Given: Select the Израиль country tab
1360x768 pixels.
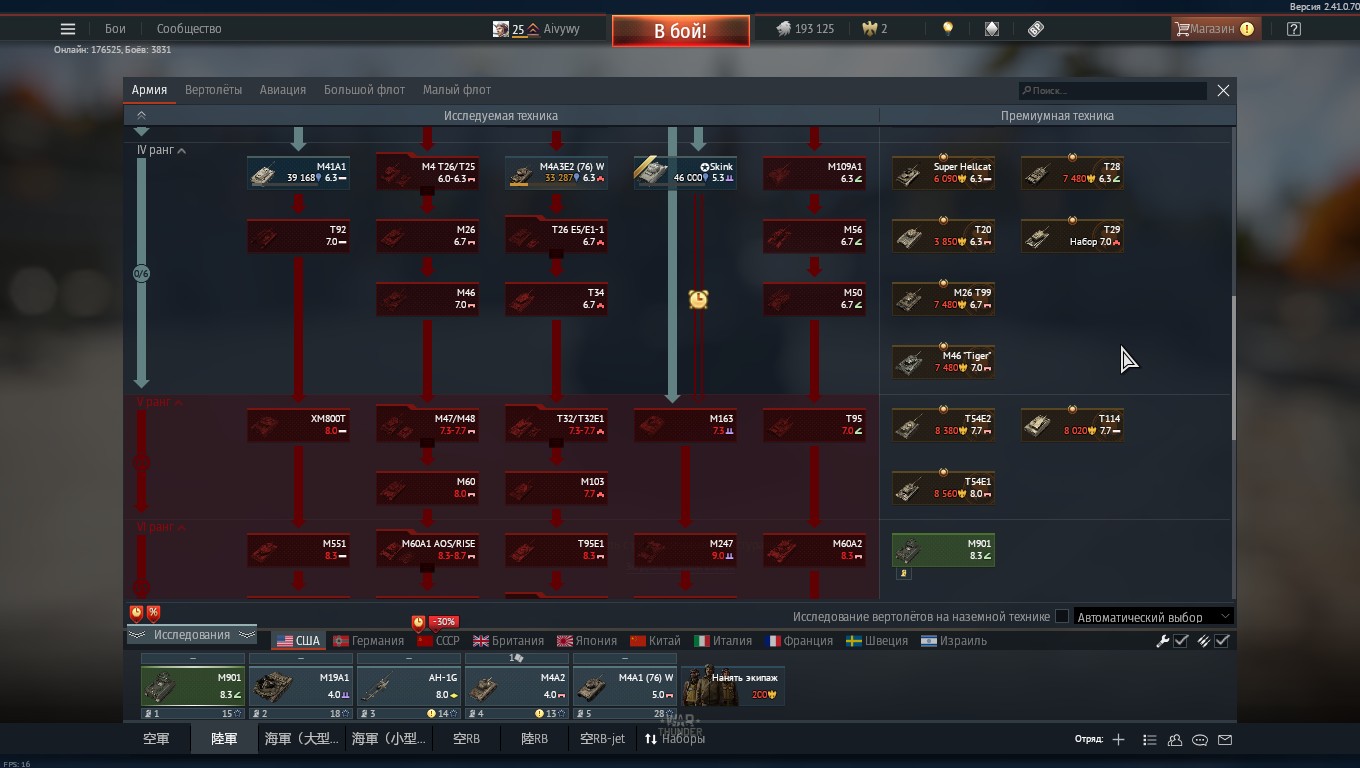Looking at the screenshot, I should [x=954, y=641].
